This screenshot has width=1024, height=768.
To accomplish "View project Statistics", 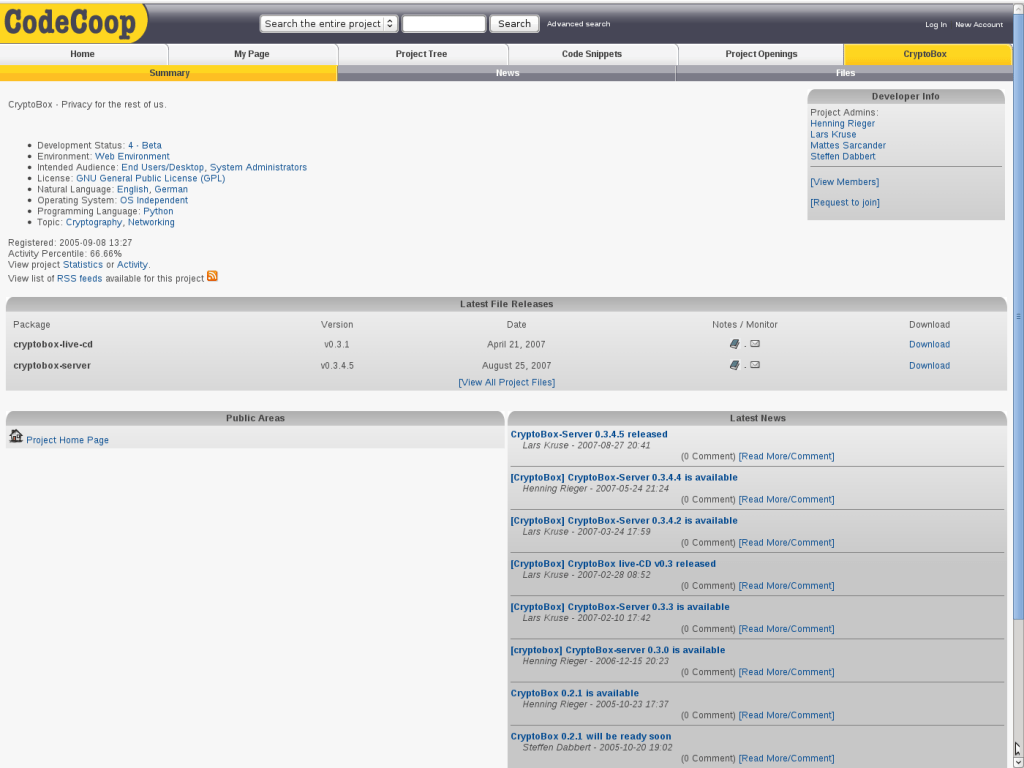I will (83, 264).
